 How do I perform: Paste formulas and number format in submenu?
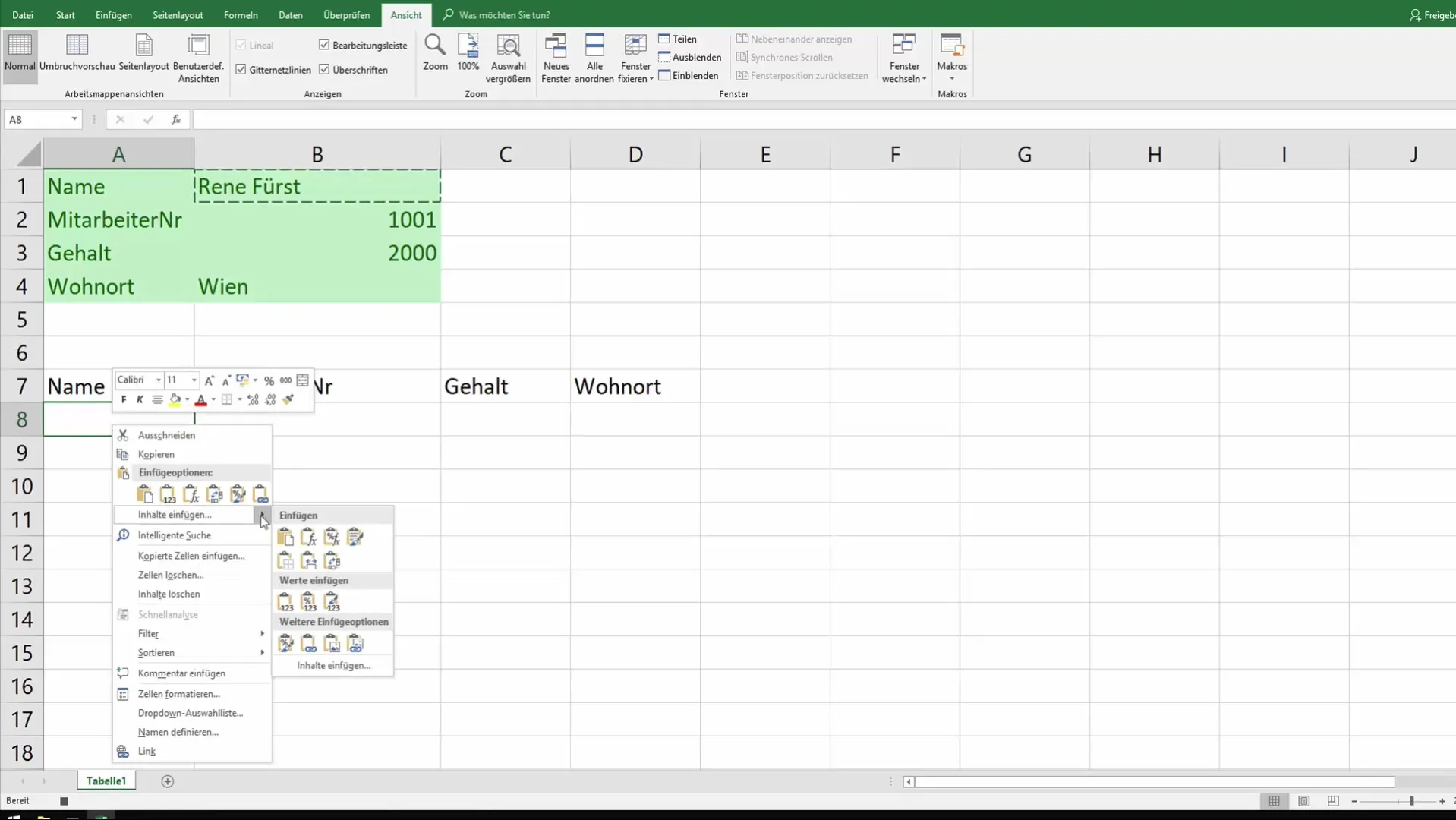(332, 538)
